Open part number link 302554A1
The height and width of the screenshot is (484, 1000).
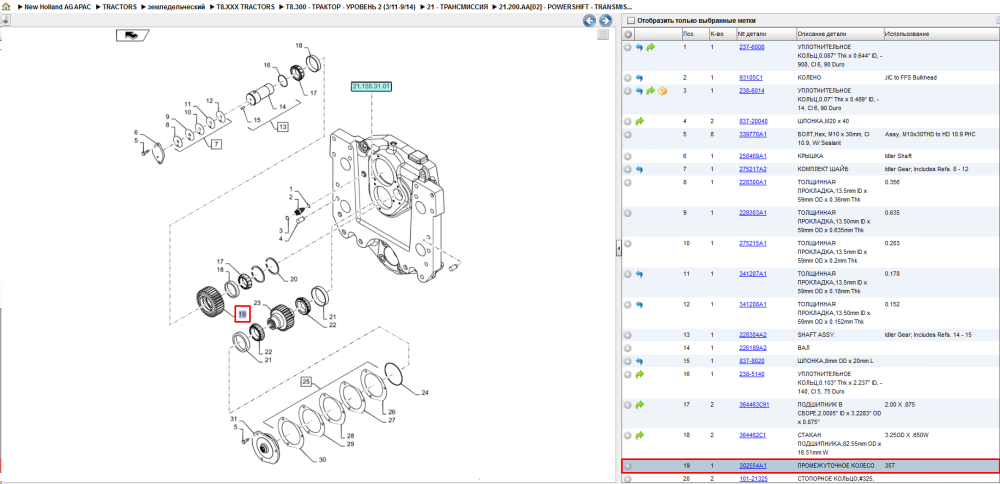(753, 466)
